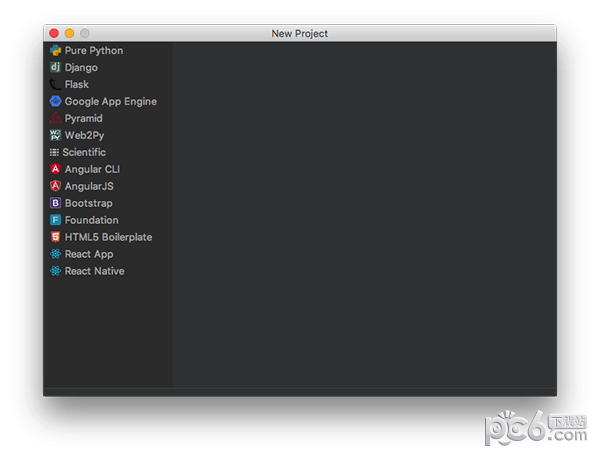Click the Pure Python logo icon
The image size is (600, 458).
click(55, 51)
